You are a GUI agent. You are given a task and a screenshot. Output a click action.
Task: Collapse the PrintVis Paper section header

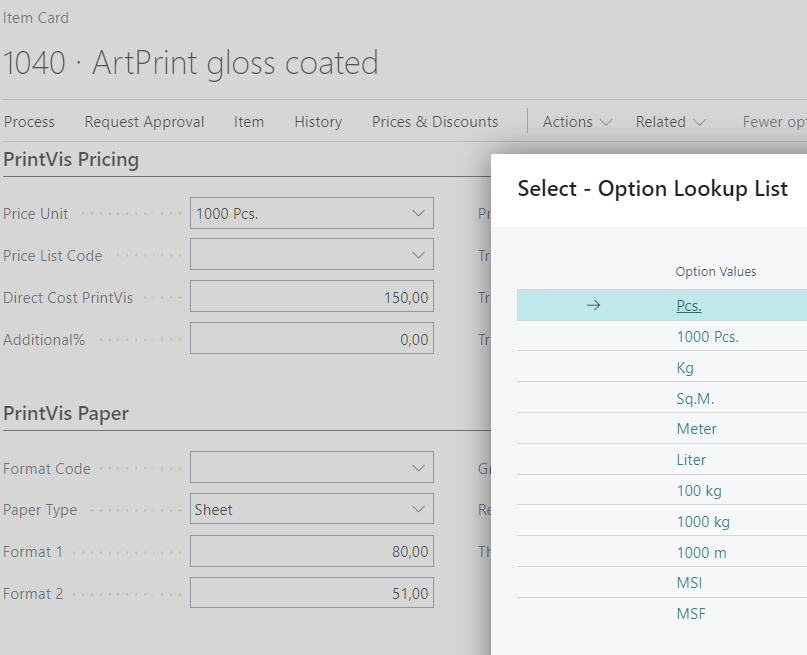(x=66, y=414)
